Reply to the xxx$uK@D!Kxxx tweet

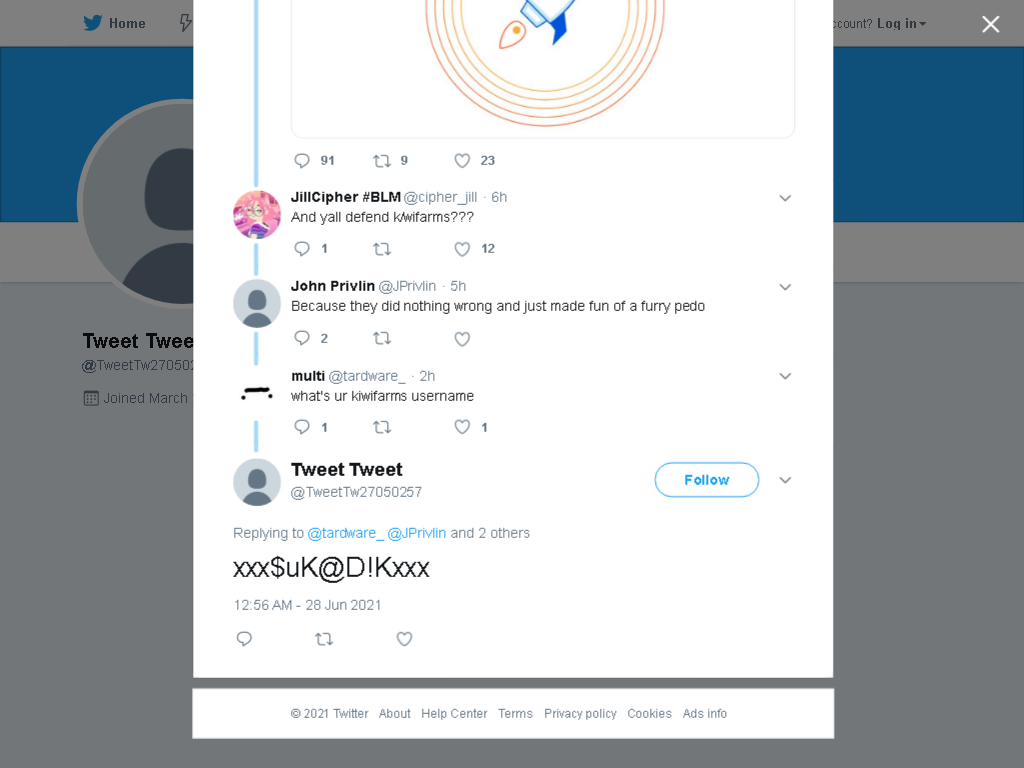(244, 639)
